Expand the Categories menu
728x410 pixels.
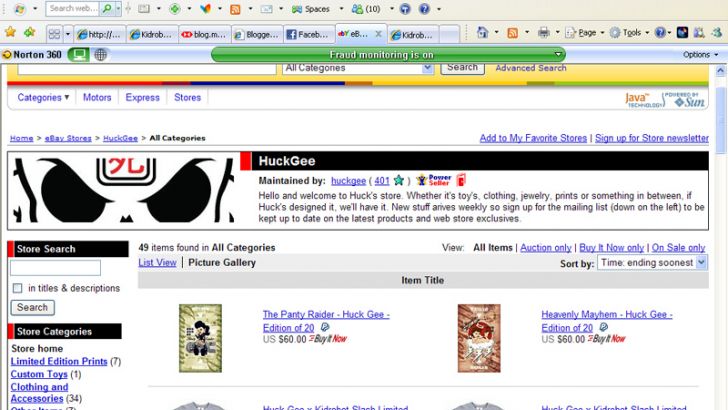click(43, 98)
